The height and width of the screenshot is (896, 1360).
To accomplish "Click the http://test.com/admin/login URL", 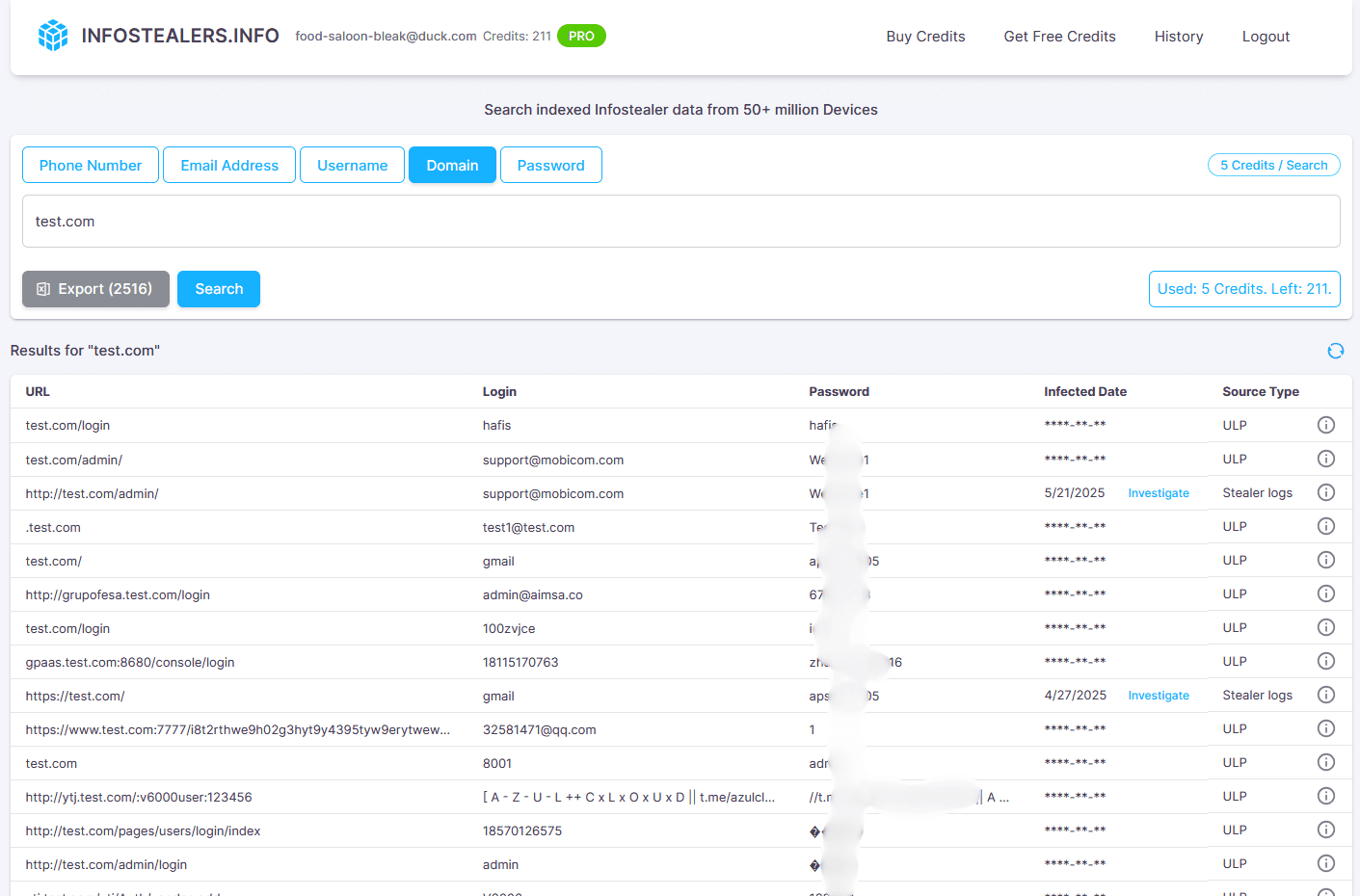I will (106, 864).
